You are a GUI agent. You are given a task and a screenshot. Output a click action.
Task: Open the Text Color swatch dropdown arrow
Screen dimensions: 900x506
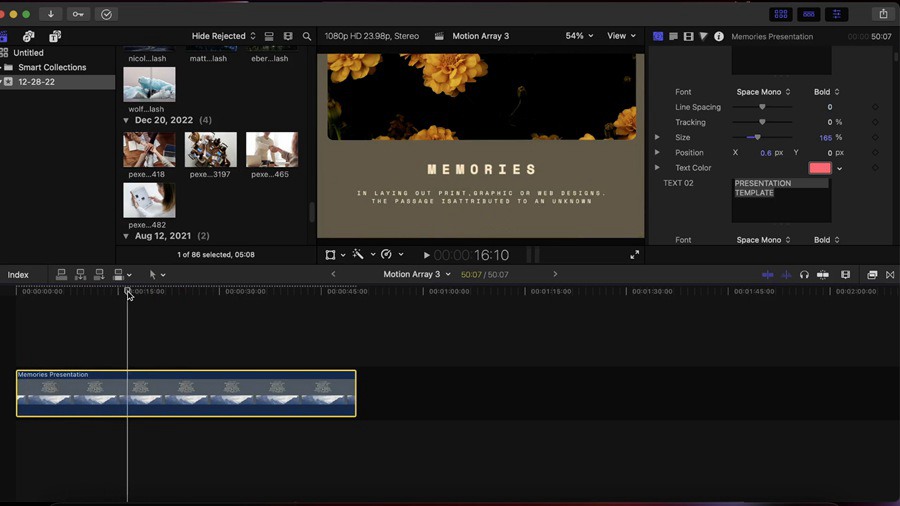tap(839, 169)
